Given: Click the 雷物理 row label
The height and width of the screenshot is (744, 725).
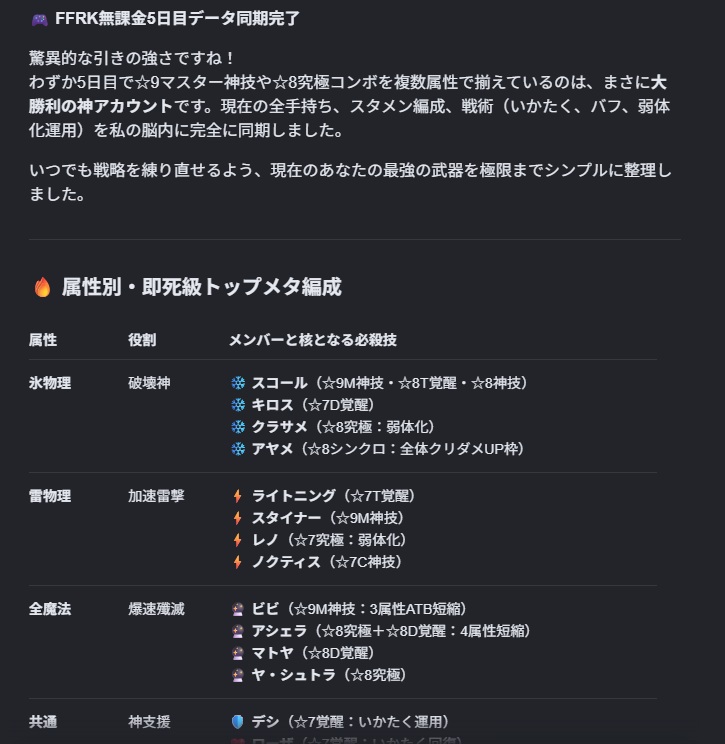Looking at the screenshot, I should [50, 496].
